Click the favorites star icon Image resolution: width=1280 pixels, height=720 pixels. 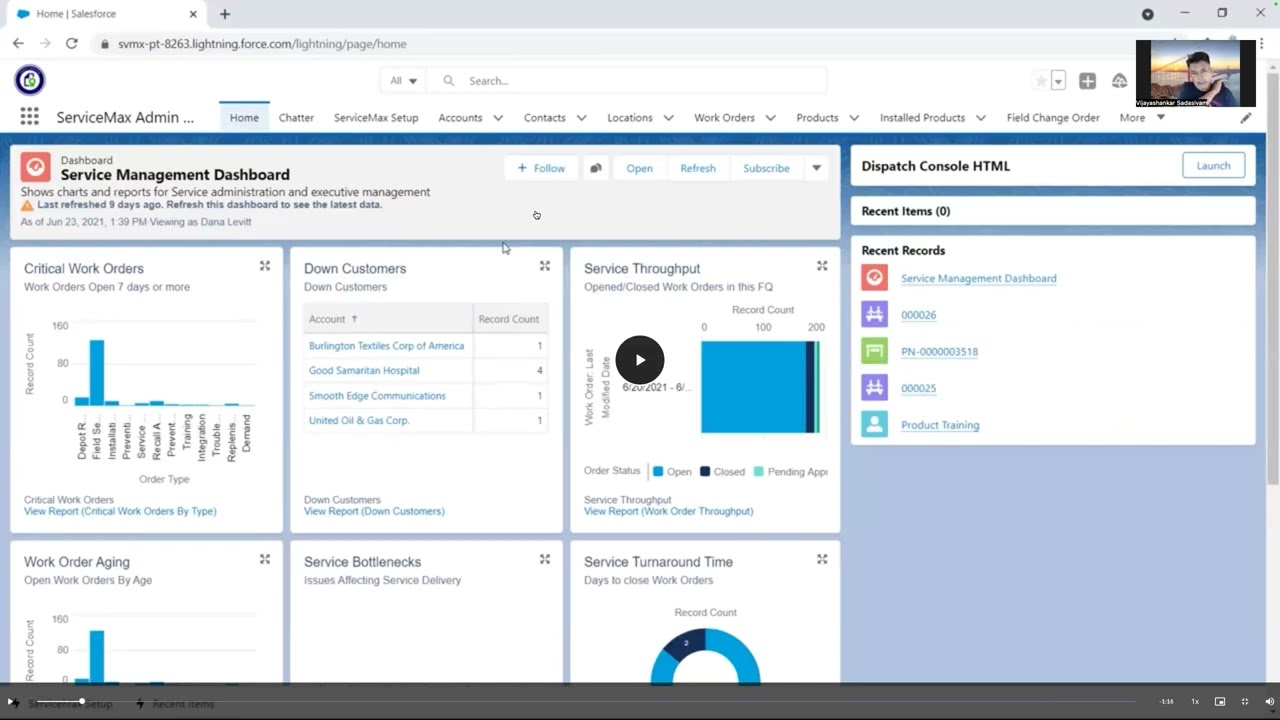1041,81
